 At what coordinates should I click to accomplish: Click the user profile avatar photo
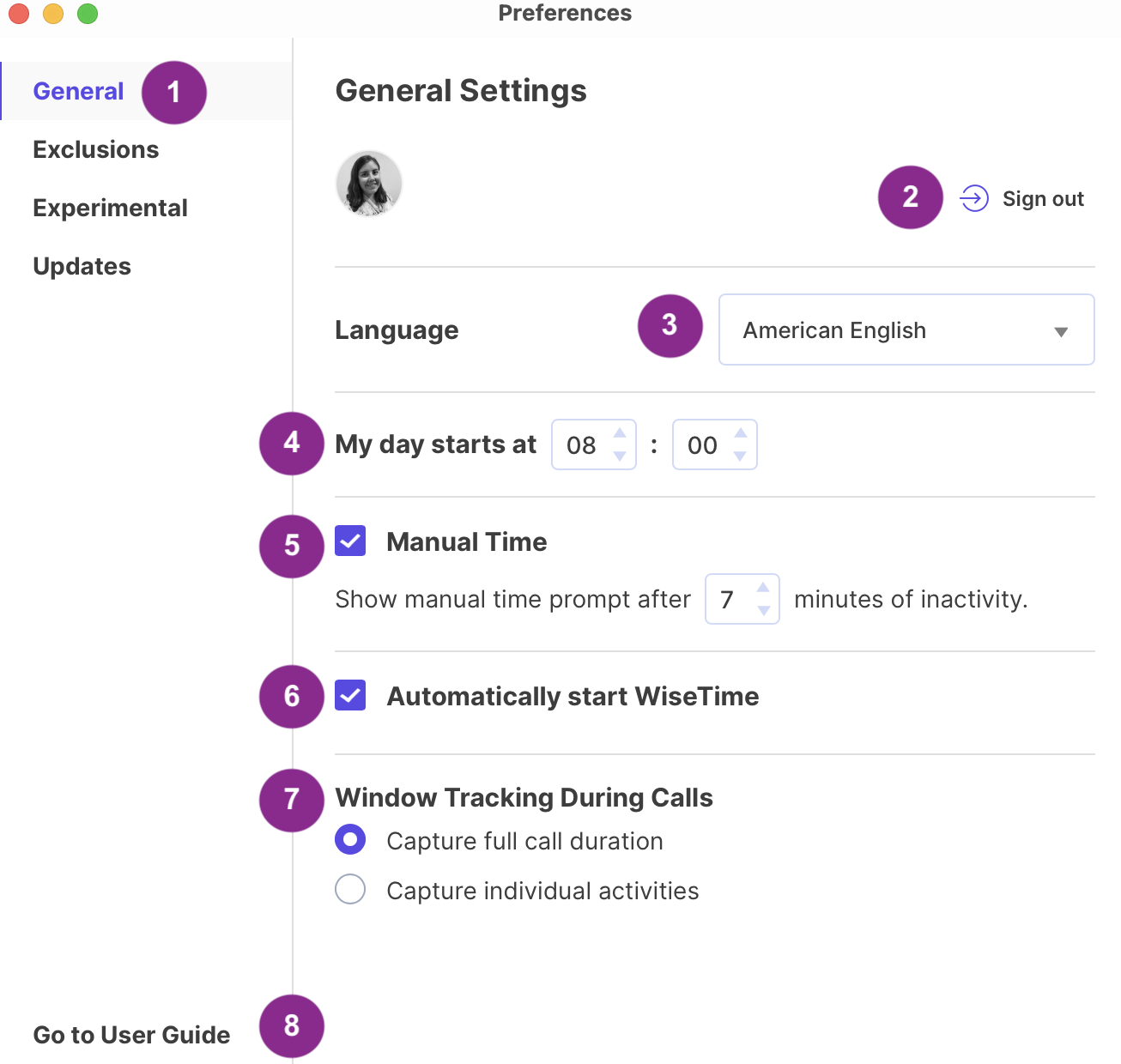(368, 184)
